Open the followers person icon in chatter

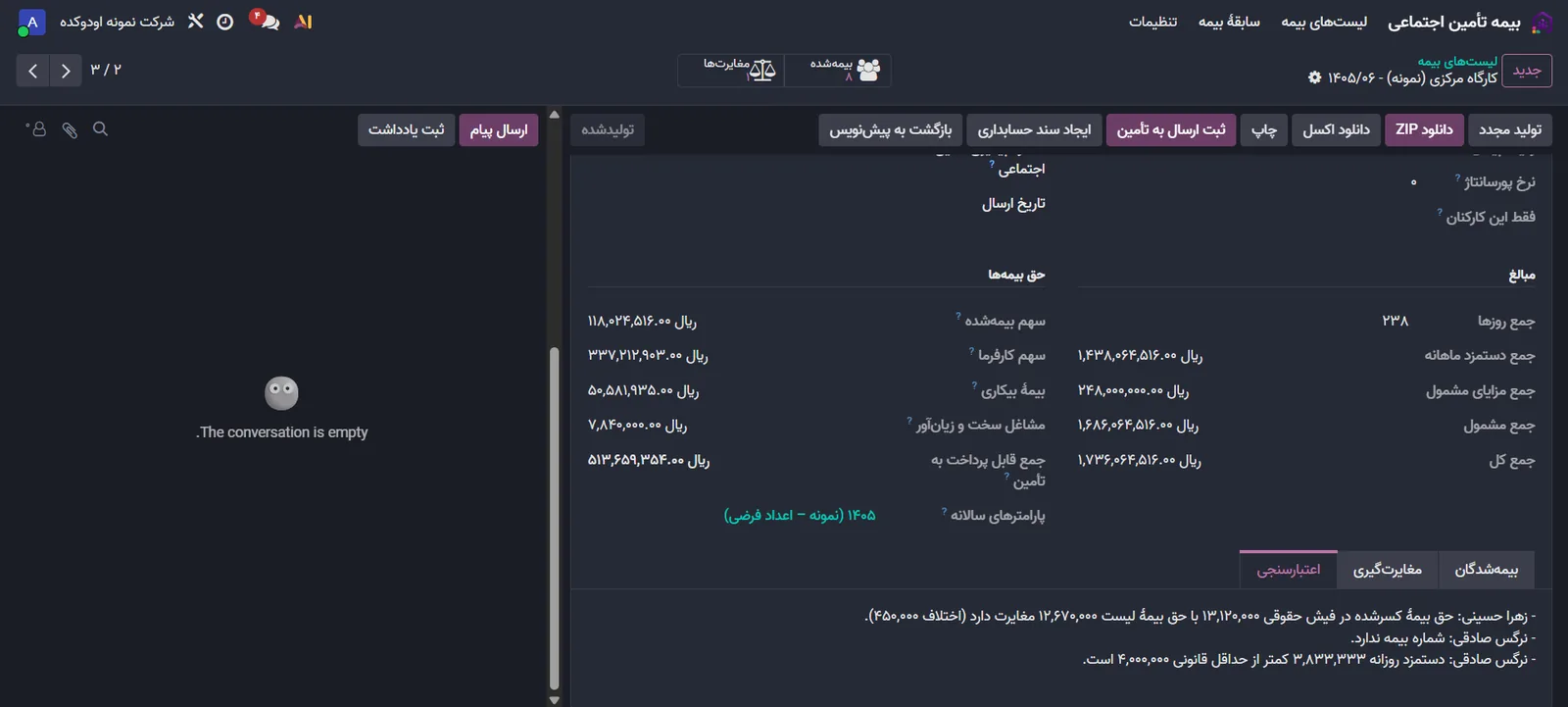(36, 129)
